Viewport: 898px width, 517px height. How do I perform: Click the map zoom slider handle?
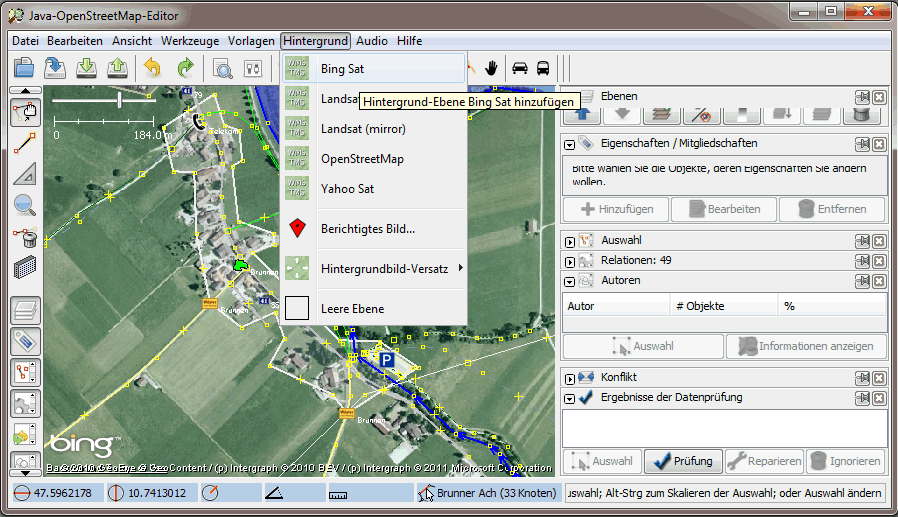click(x=120, y=100)
